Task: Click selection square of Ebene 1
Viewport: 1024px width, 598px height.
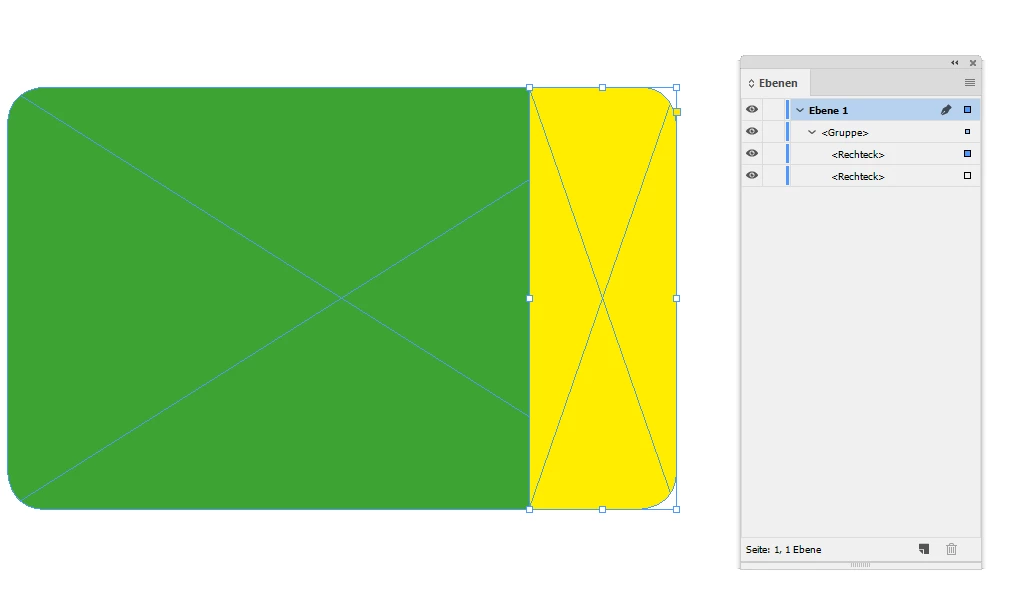Action: coord(968,110)
